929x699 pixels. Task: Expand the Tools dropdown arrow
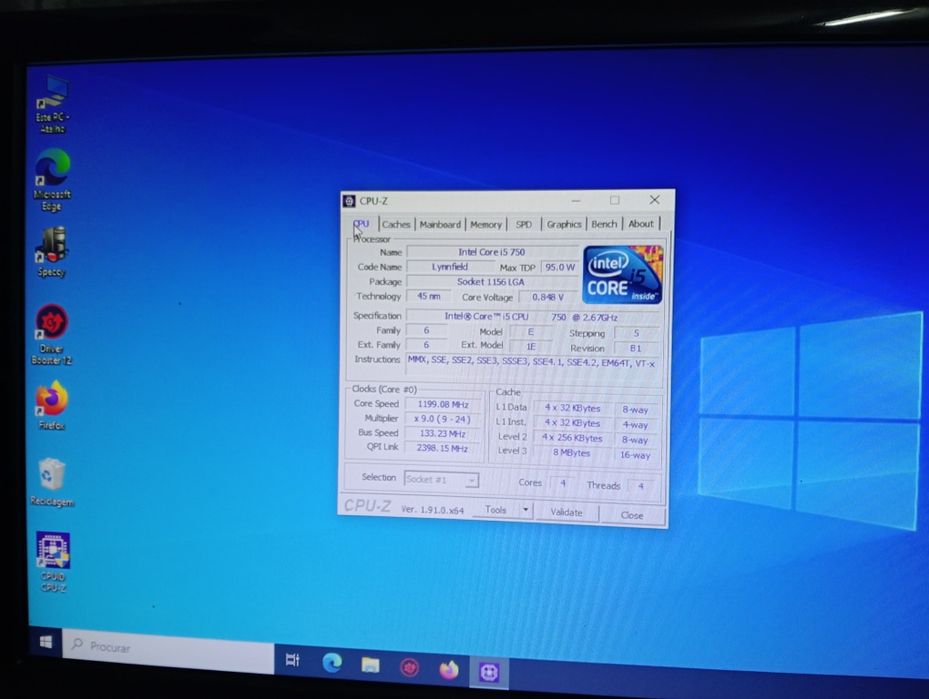coord(526,510)
